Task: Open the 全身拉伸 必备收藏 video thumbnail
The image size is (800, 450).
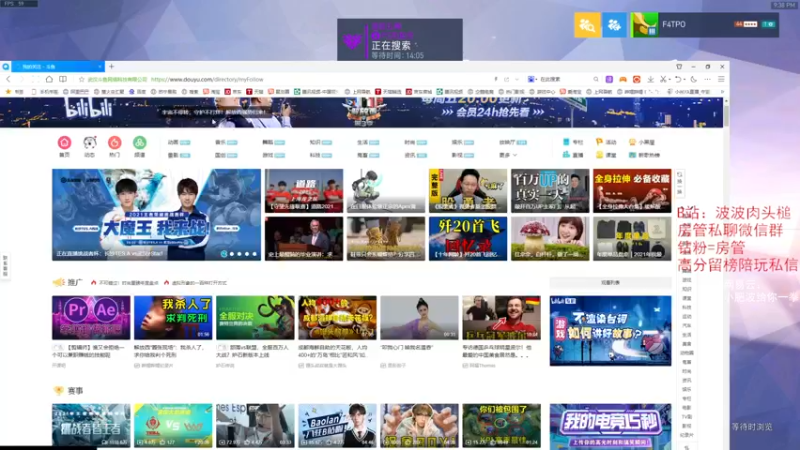Action: click(632, 191)
